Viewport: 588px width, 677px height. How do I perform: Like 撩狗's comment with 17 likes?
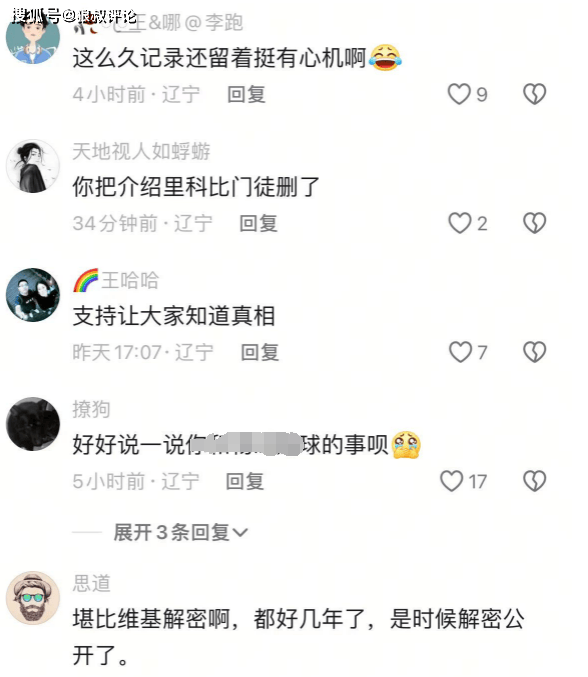pos(452,481)
